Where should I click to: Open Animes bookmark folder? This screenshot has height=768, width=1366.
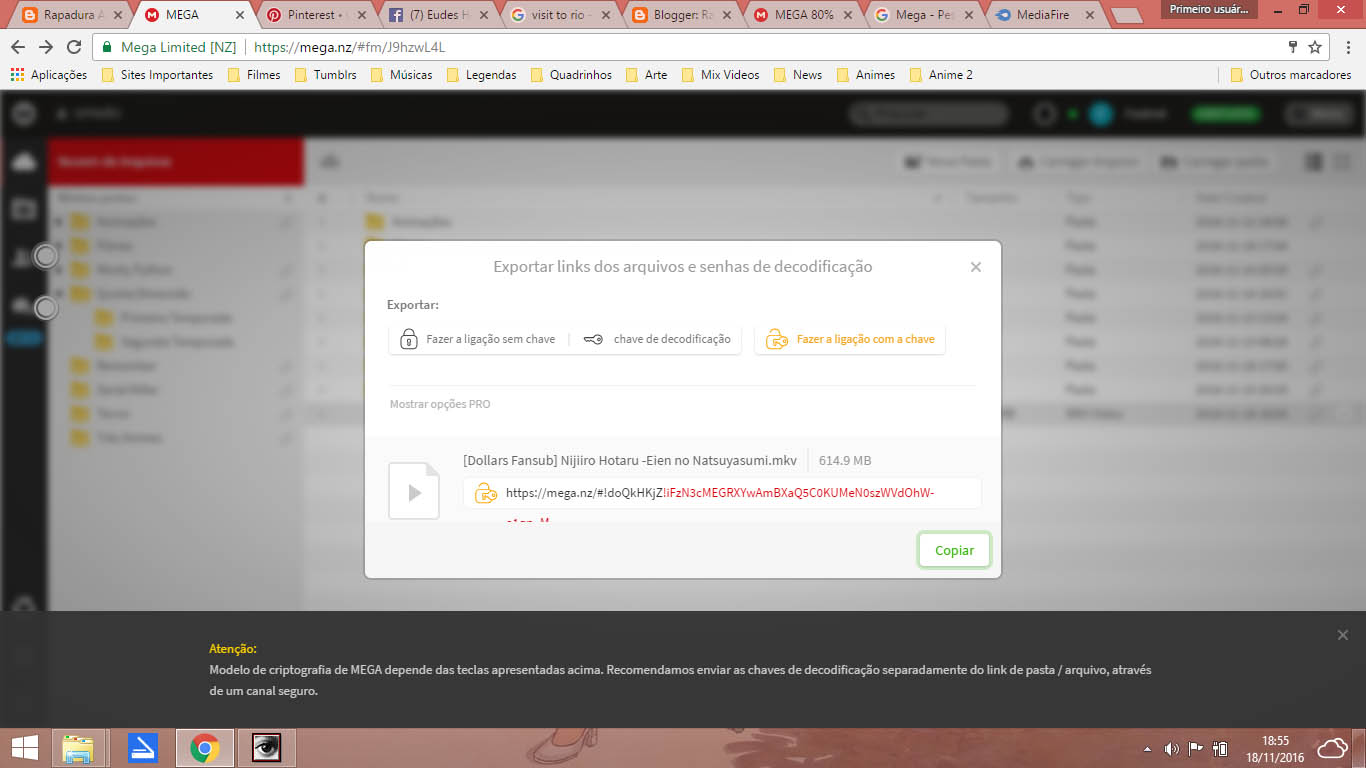coord(865,75)
